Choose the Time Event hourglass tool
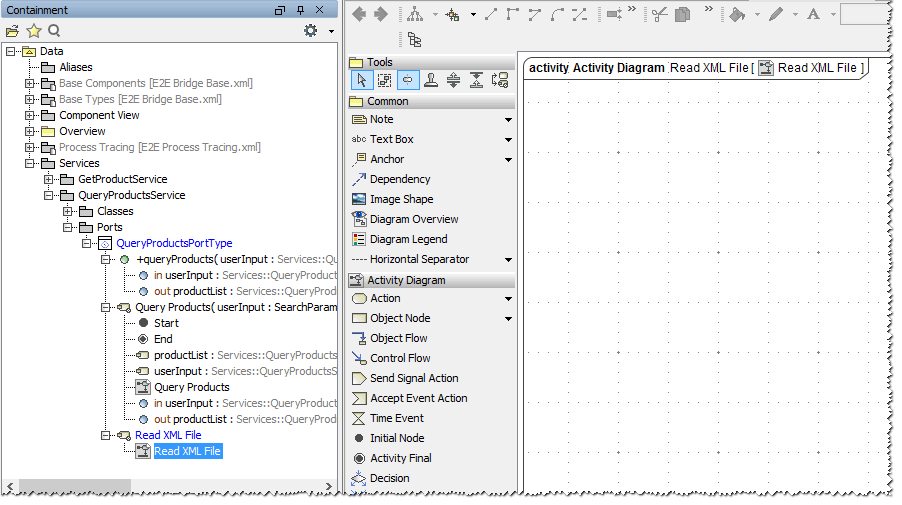This screenshot has height=505, width=902. click(360, 418)
